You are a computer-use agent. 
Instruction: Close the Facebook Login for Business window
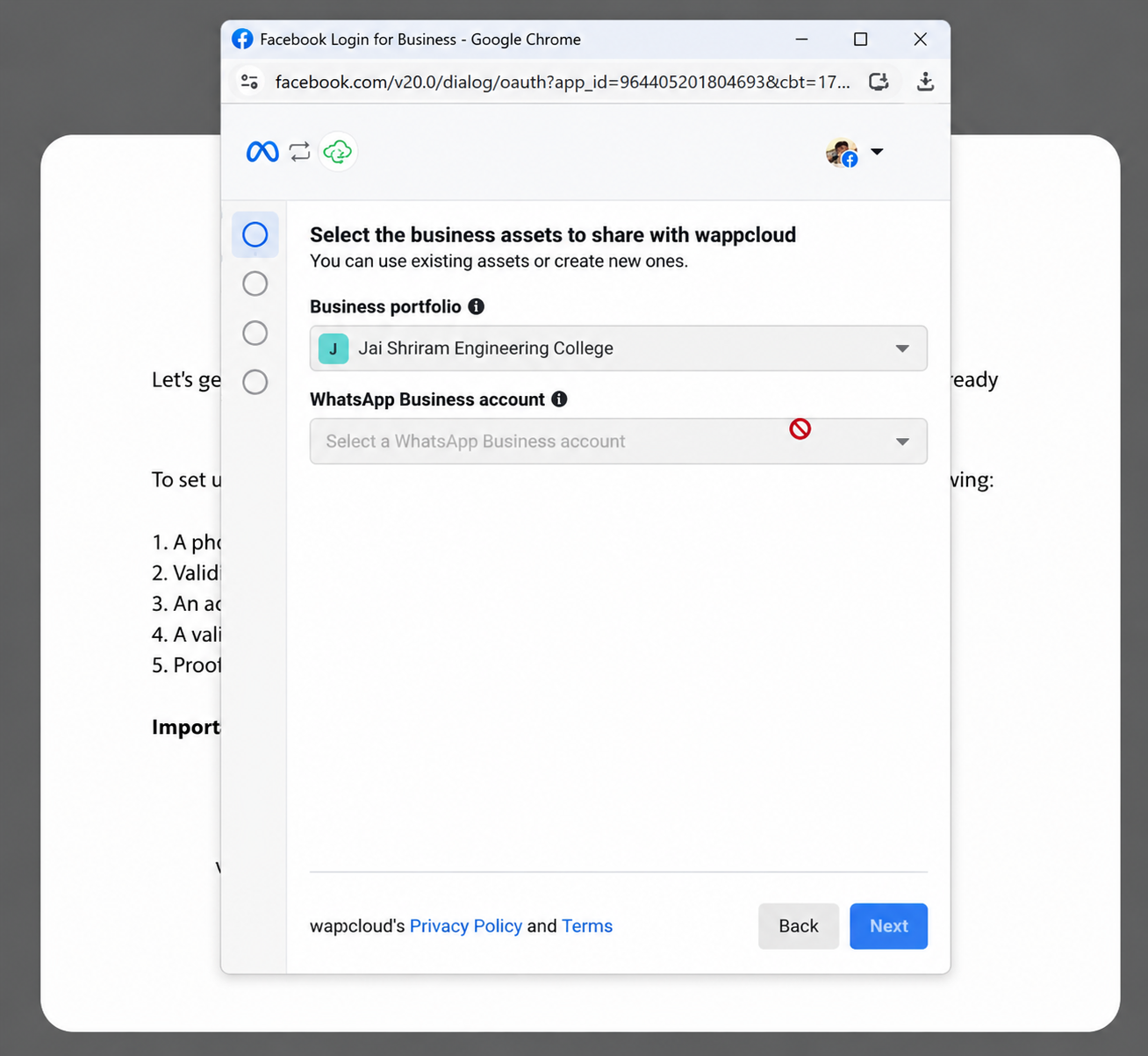(x=920, y=40)
